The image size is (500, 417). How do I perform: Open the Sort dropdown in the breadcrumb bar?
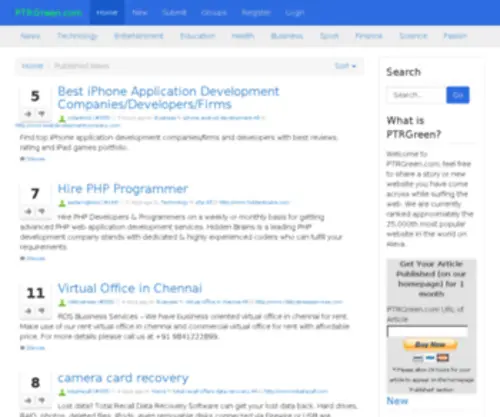pos(345,66)
